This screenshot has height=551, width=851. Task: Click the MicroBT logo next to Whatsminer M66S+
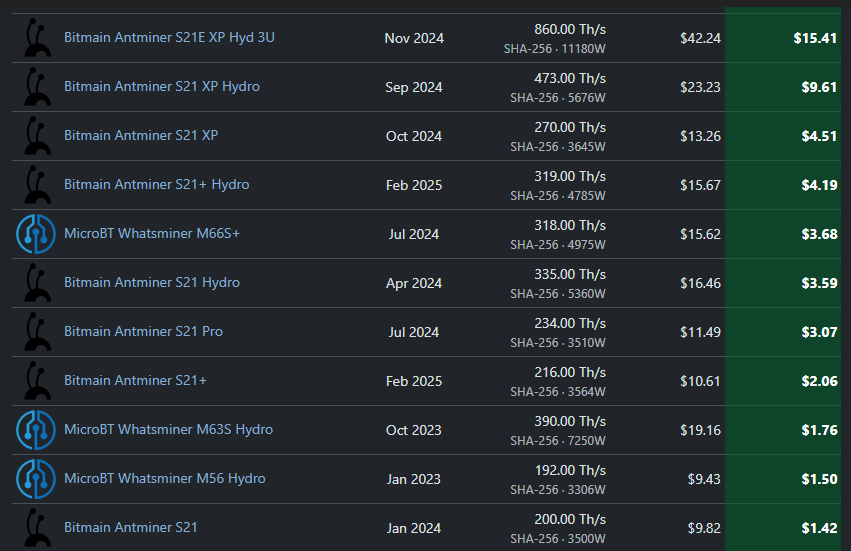point(36,234)
